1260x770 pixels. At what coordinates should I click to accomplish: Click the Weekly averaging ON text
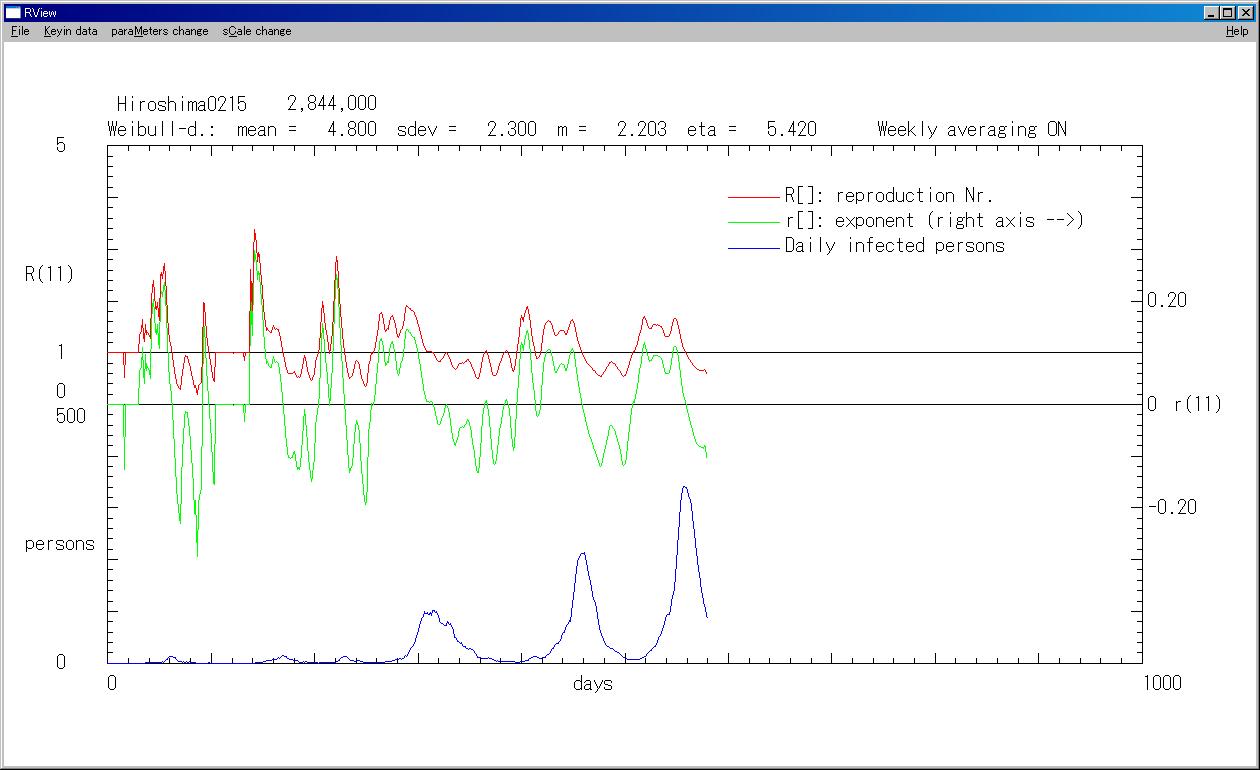[971, 129]
